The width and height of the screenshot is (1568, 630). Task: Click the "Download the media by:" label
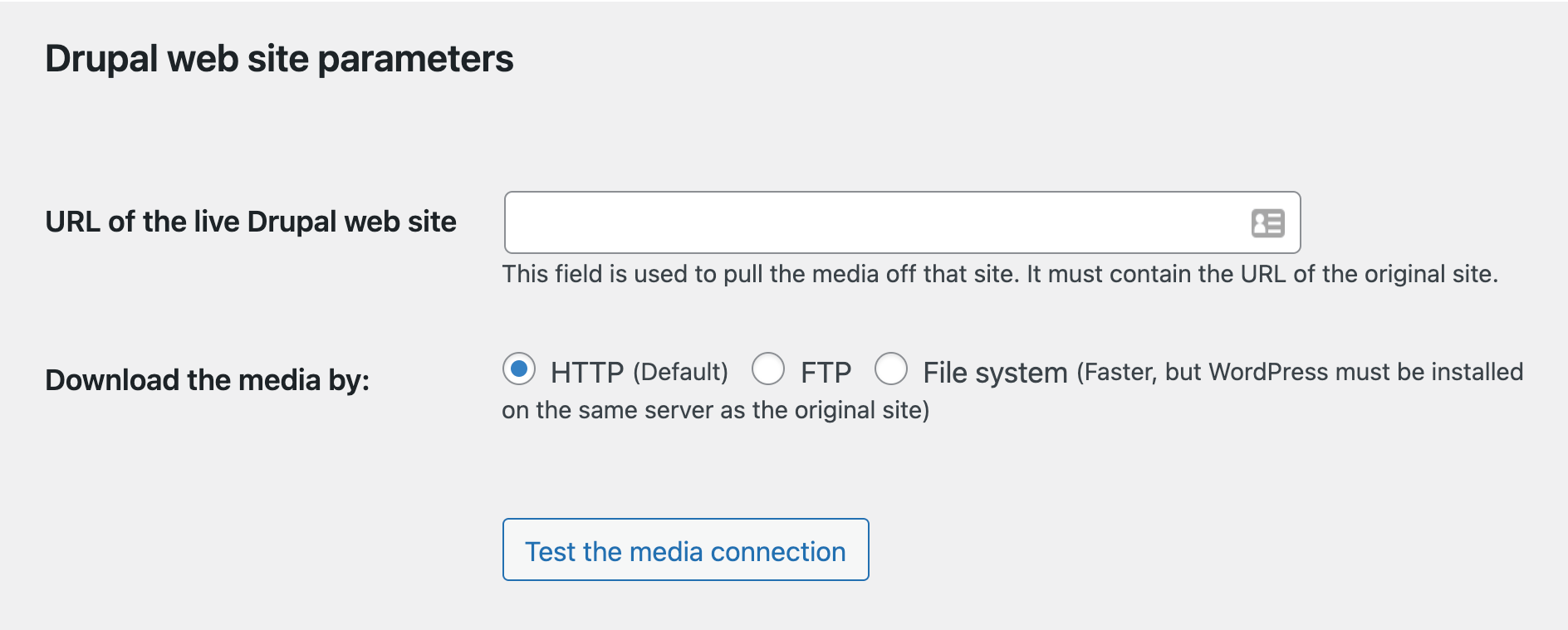click(x=208, y=380)
